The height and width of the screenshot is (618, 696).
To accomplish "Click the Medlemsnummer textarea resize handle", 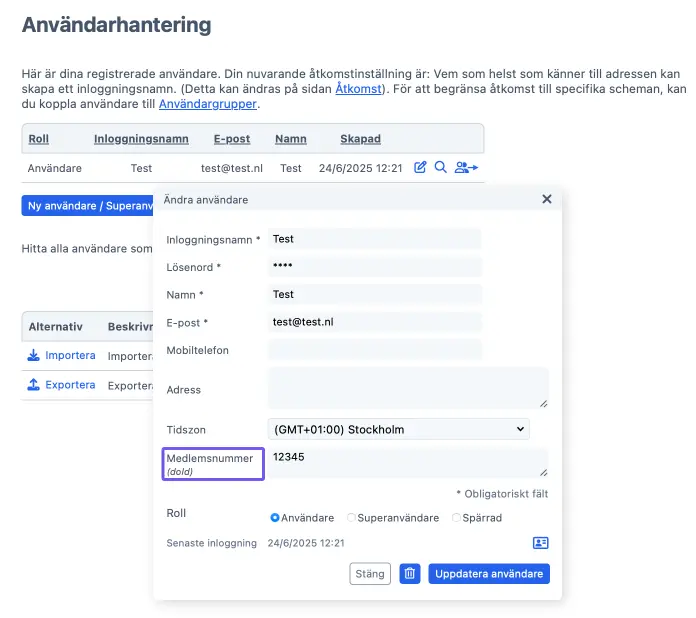I will coord(544,472).
